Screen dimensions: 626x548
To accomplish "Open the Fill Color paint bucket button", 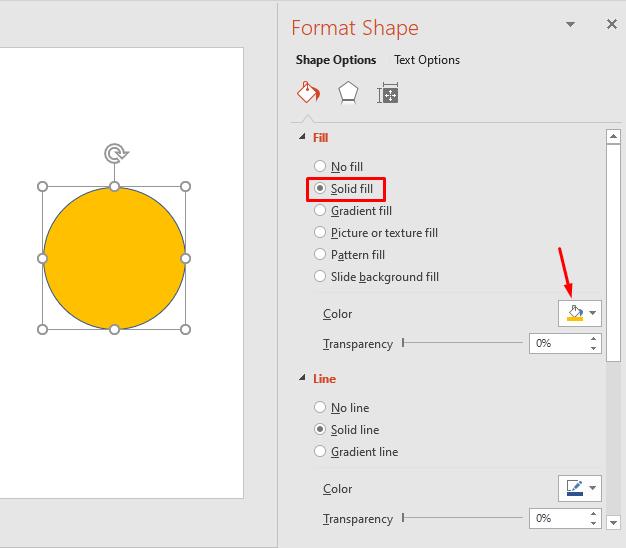I will [574, 313].
